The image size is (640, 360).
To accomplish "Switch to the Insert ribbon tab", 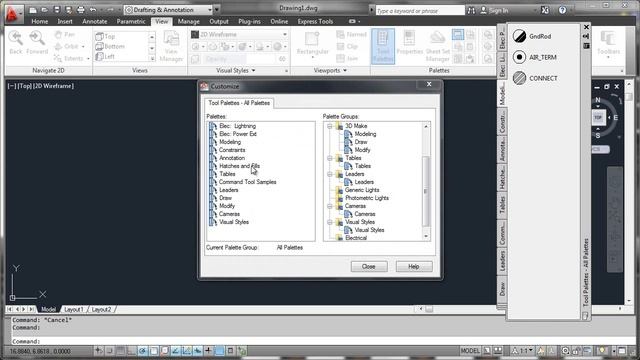I will (65, 21).
